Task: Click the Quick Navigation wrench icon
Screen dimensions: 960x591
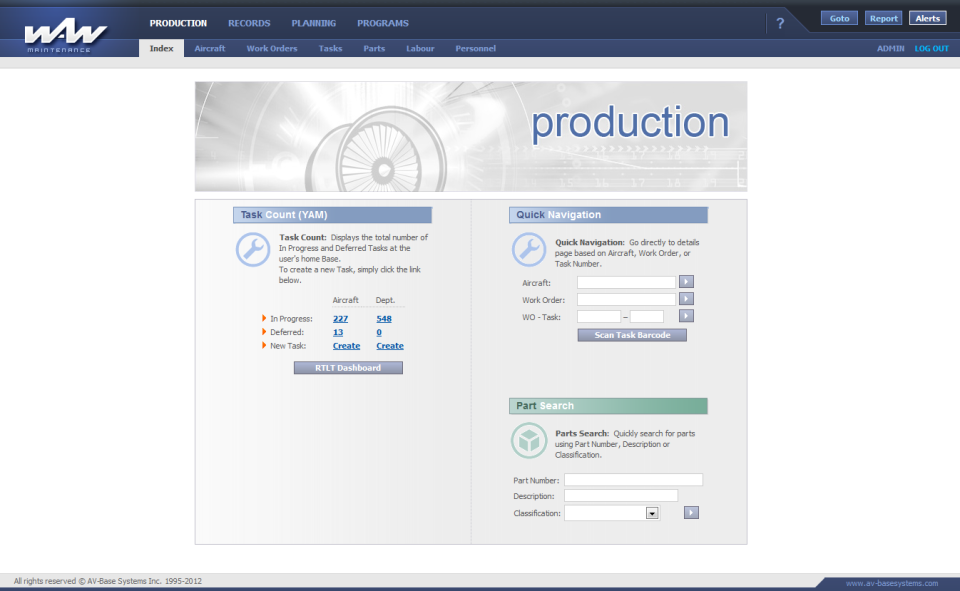Action: (529, 250)
